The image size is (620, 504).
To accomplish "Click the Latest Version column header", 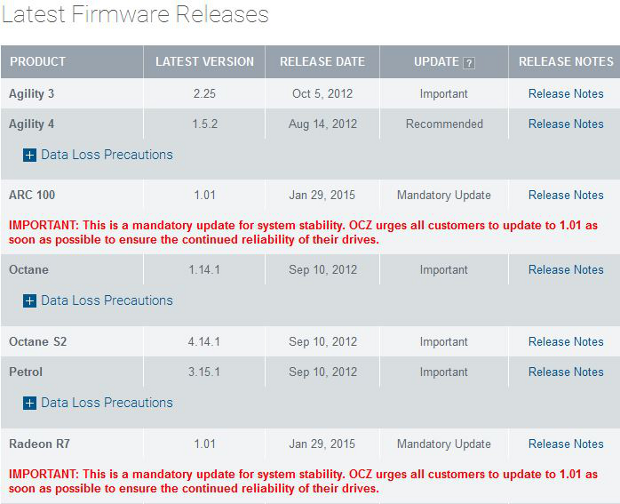I will pyautogui.click(x=205, y=62).
